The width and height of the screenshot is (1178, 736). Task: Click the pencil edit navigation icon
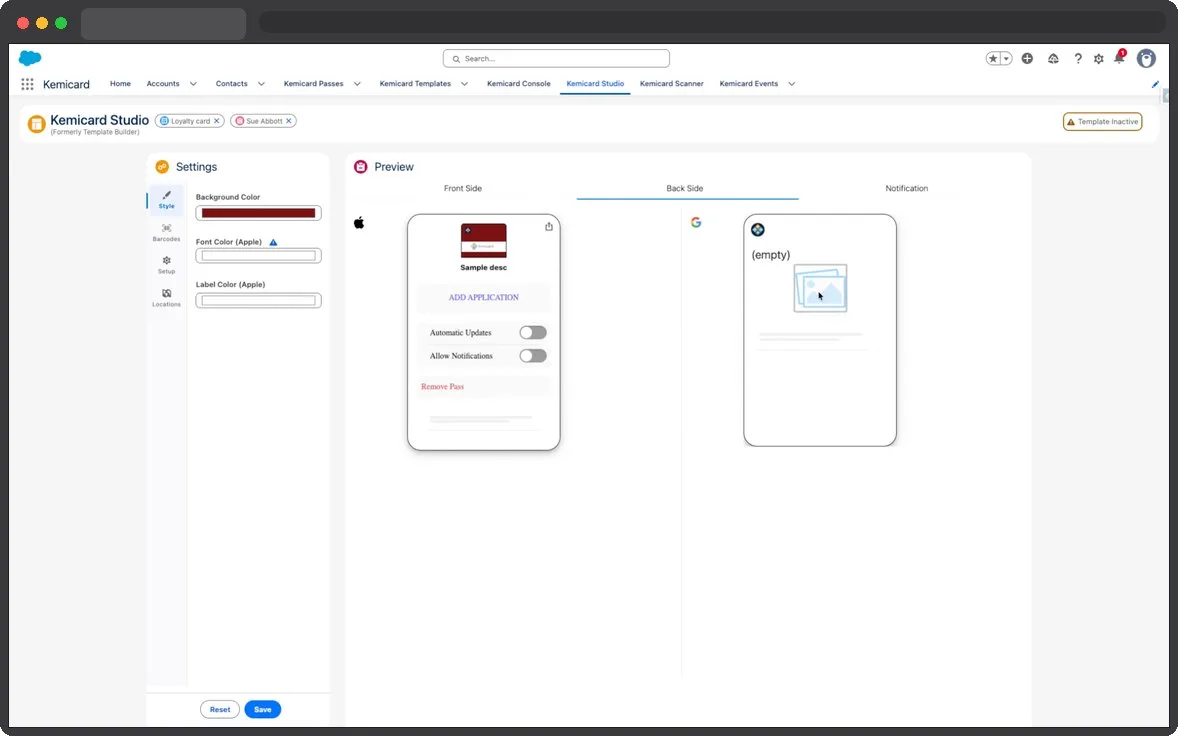pos(1155,84)
